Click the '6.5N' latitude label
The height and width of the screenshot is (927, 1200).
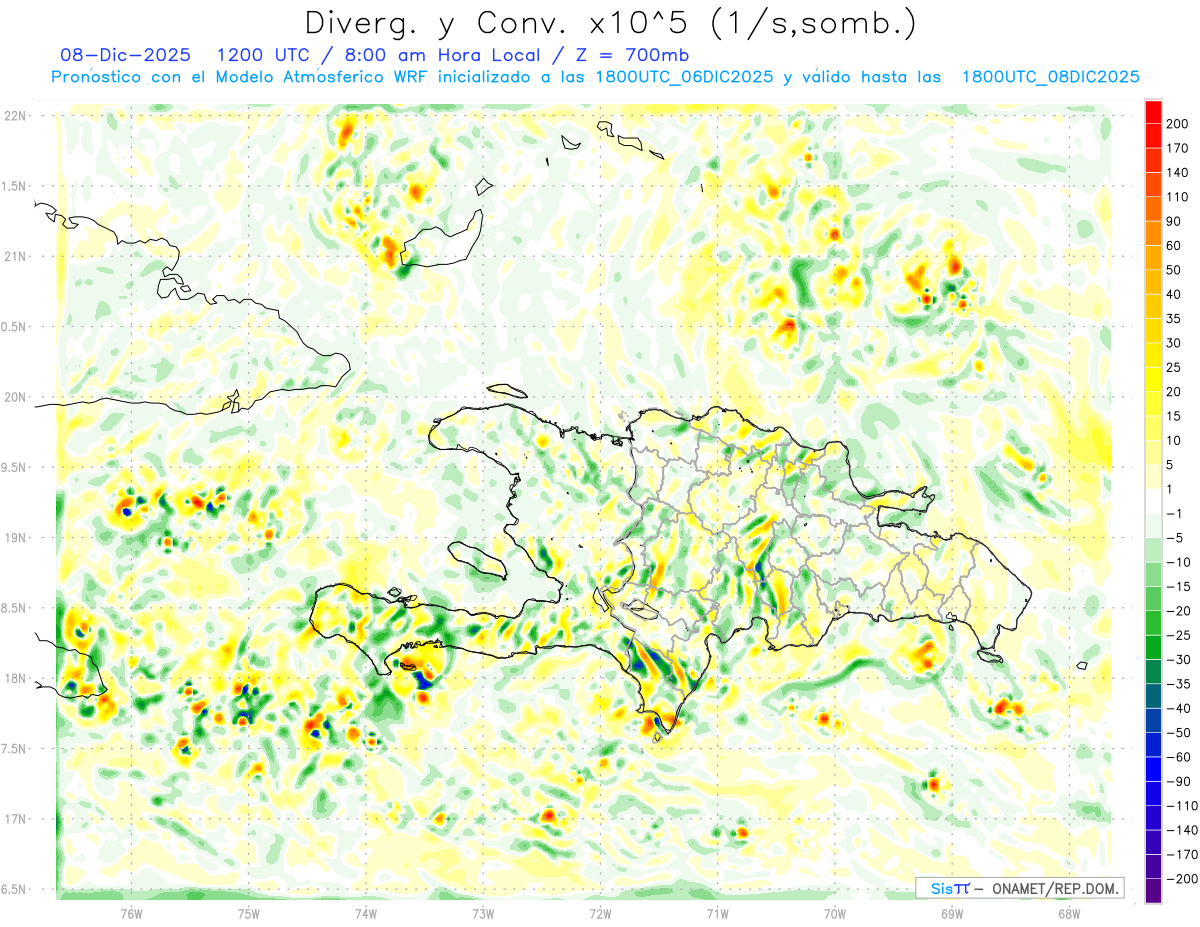click(15, 889)
